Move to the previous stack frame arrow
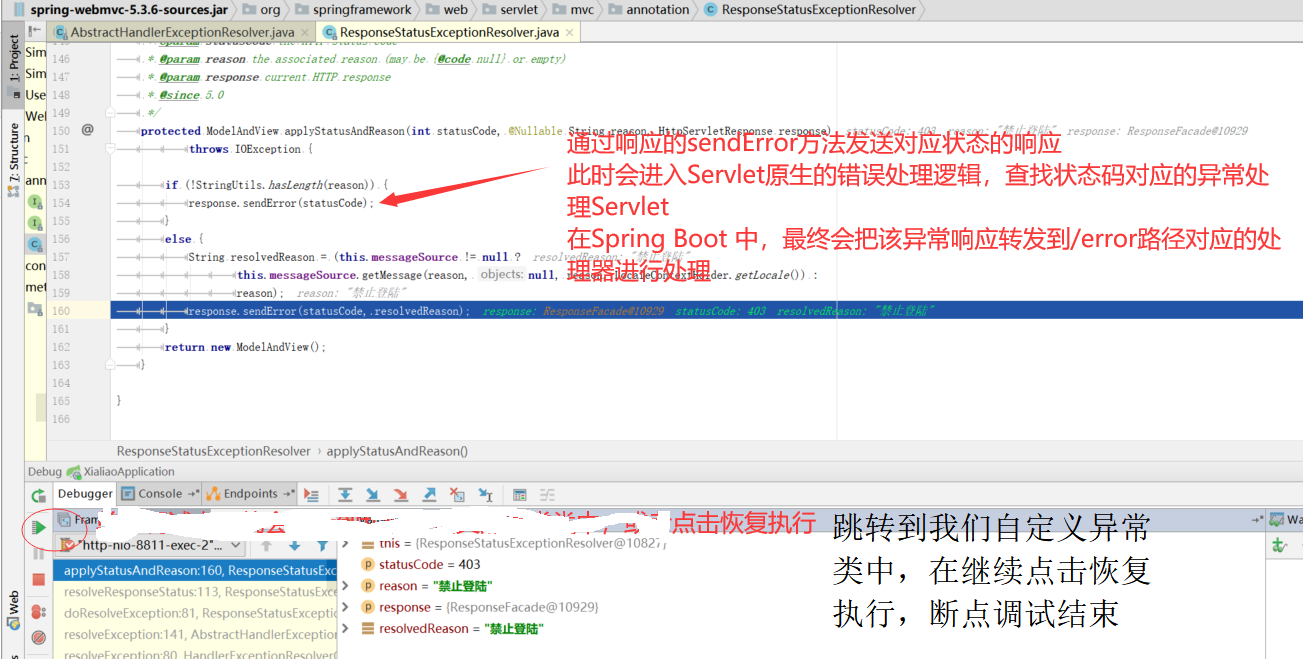 (x=267, y=546)
